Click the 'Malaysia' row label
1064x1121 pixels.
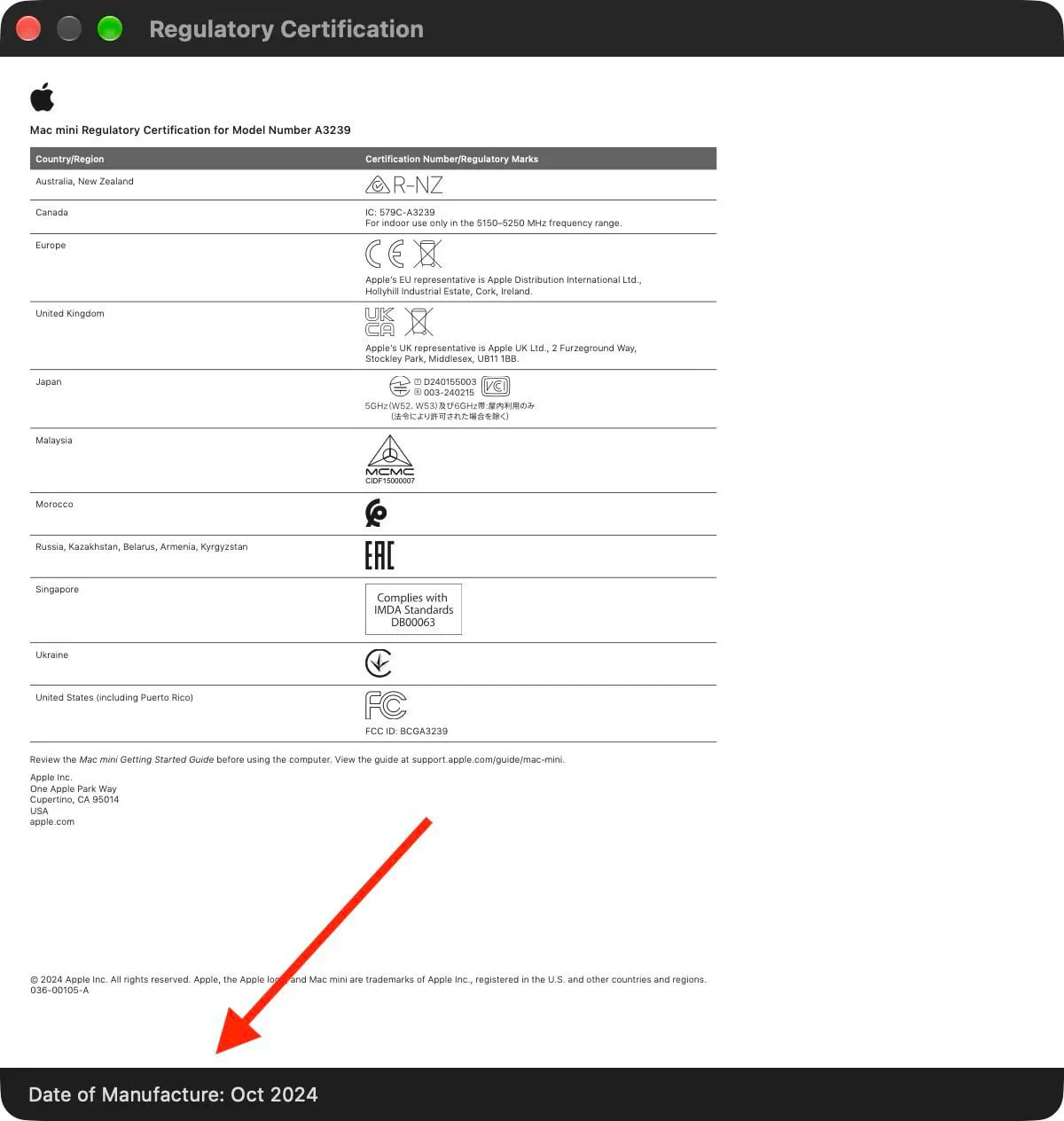pos(54,441)
